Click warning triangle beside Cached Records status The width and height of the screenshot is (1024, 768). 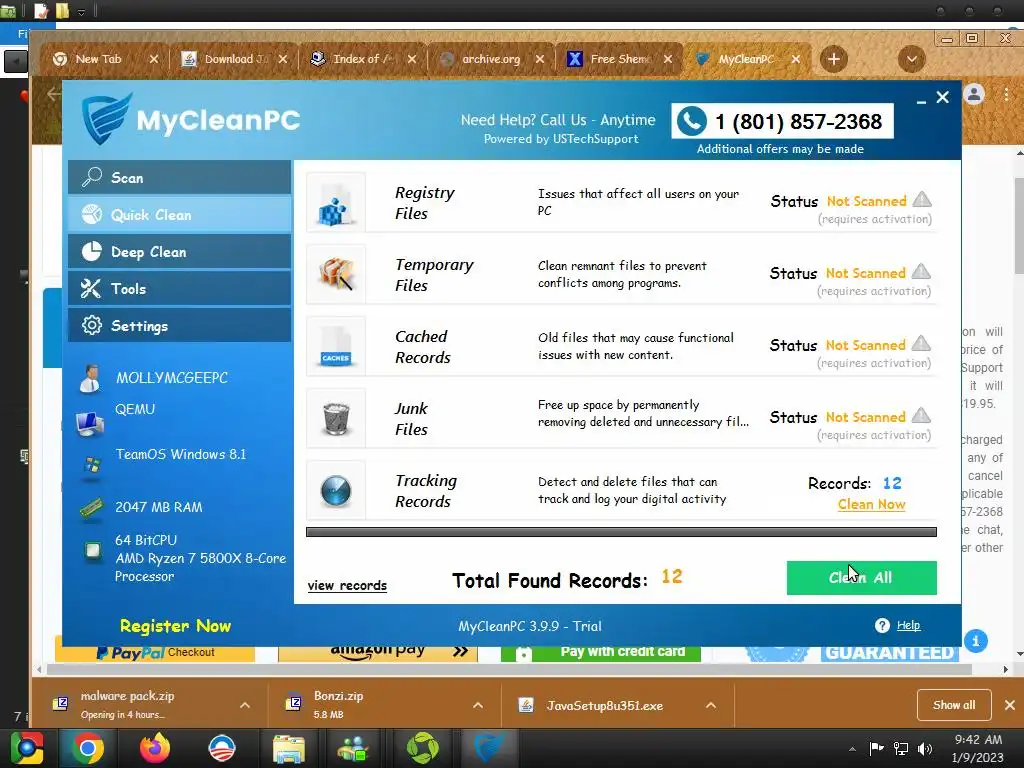(x=921, y=343)
